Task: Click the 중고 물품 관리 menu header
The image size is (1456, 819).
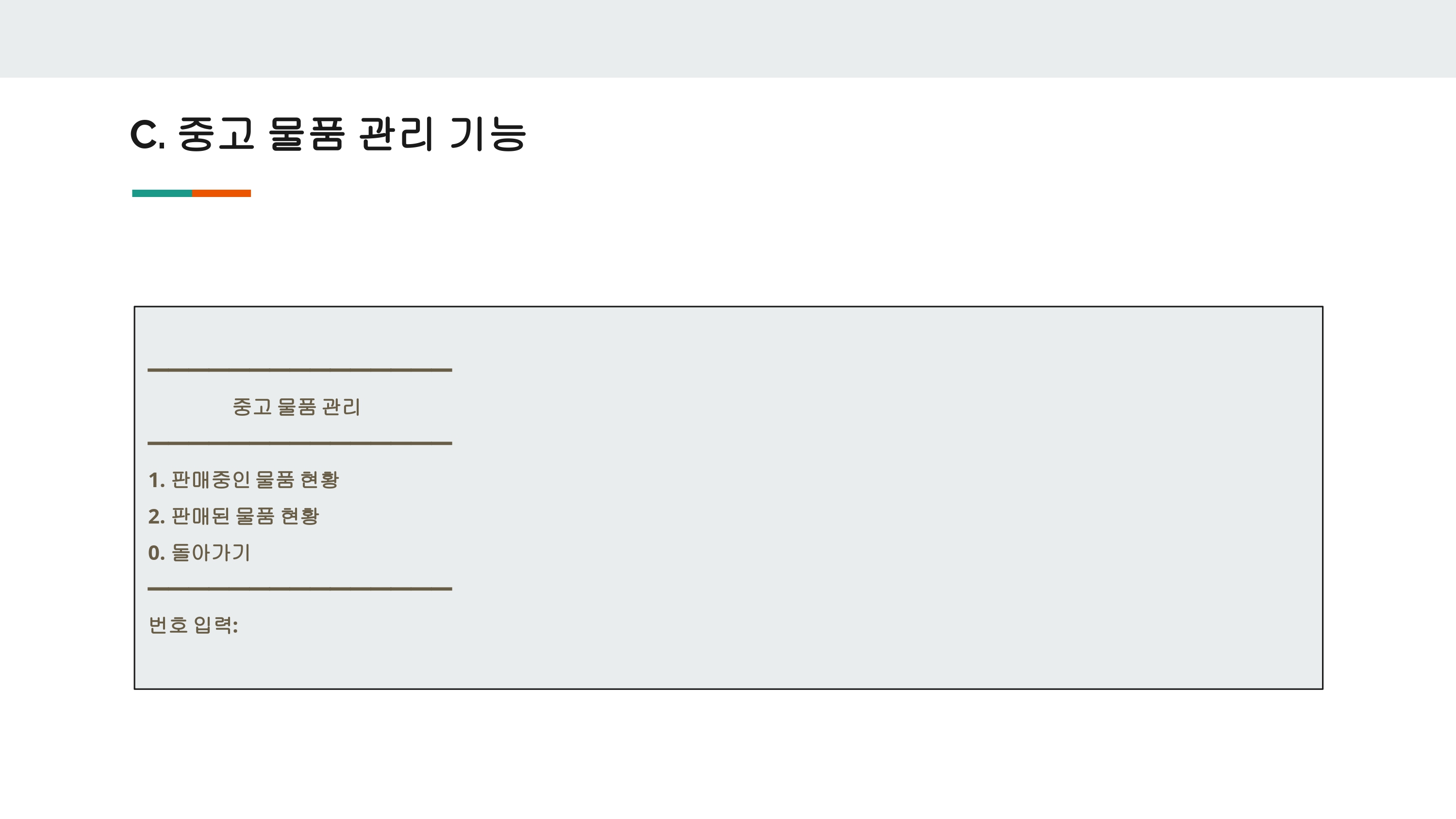Action: point(296,407)
